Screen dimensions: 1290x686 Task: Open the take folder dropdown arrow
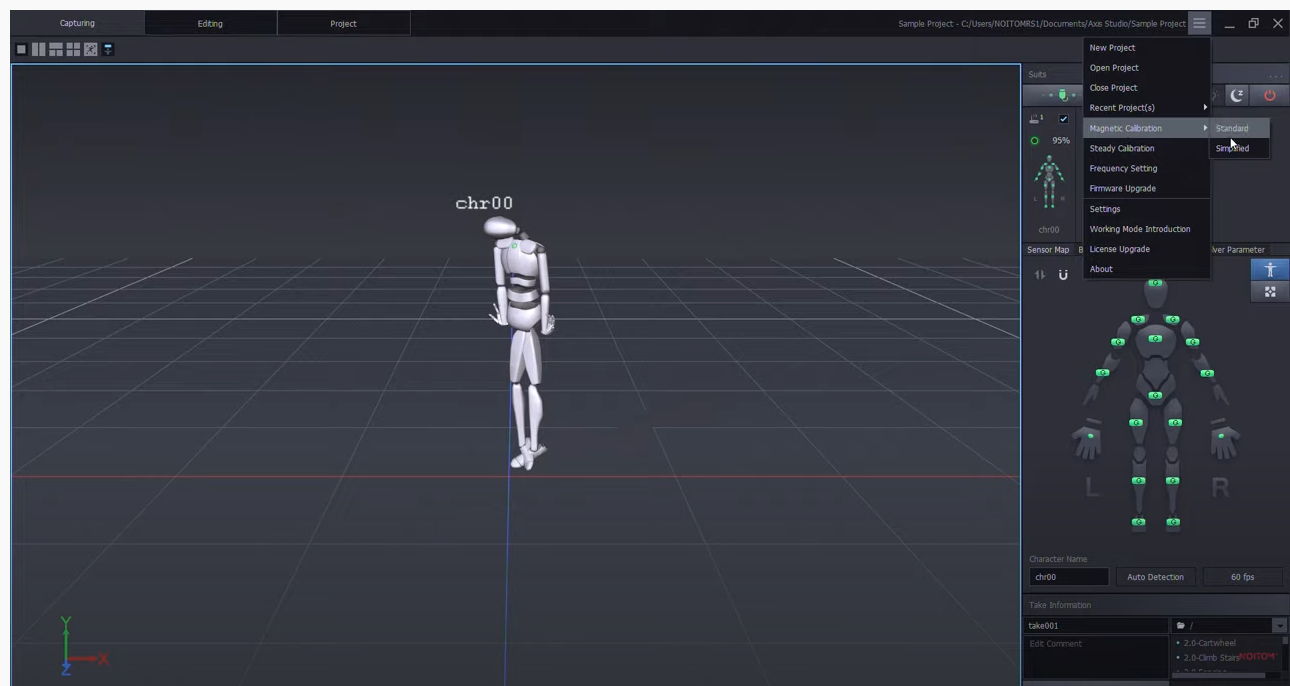click(1278, 624)
